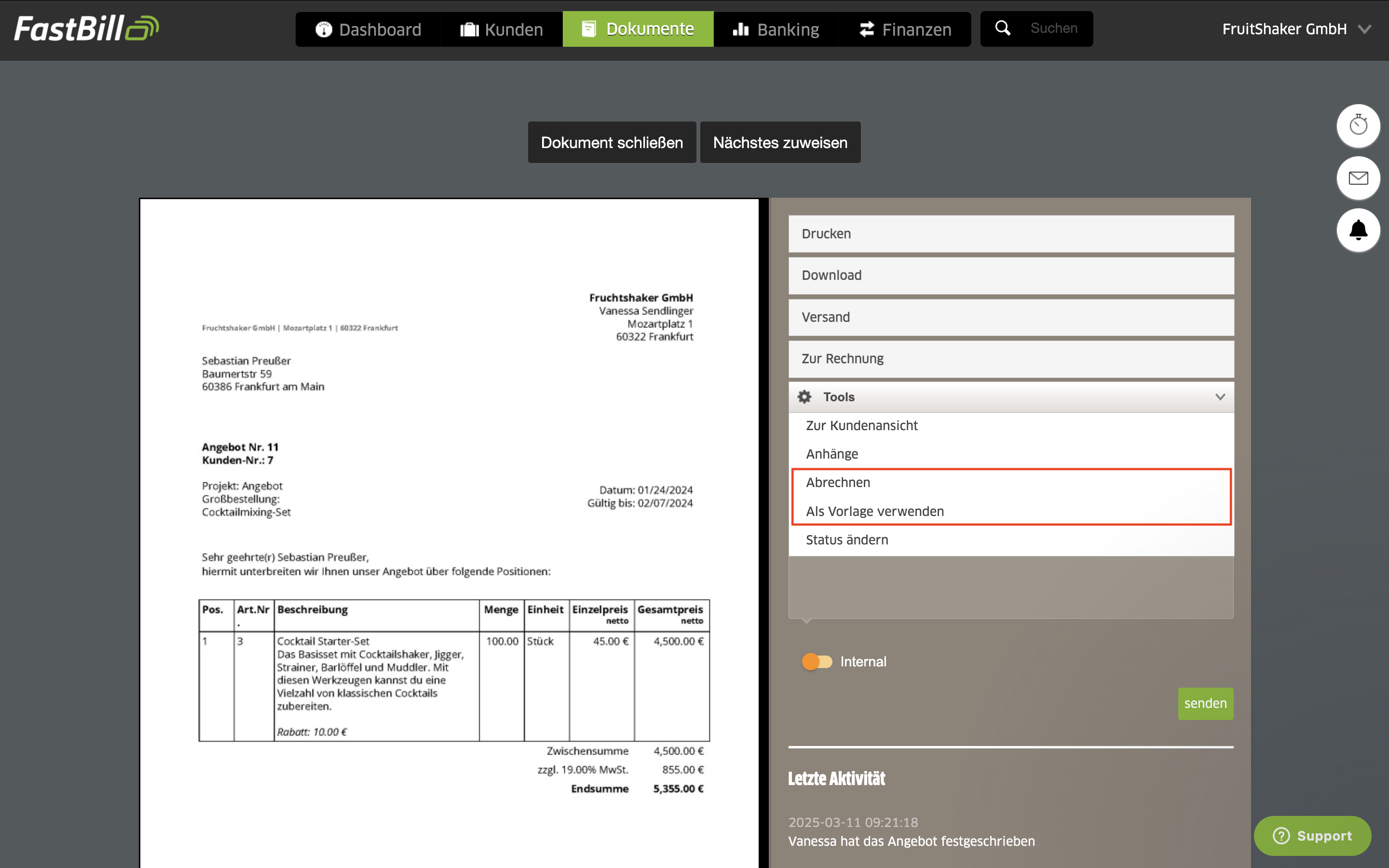Click the Einzelpreis 45.00 € cell
The height and width of the screenshot is (868, 1389).
point(611,641)
